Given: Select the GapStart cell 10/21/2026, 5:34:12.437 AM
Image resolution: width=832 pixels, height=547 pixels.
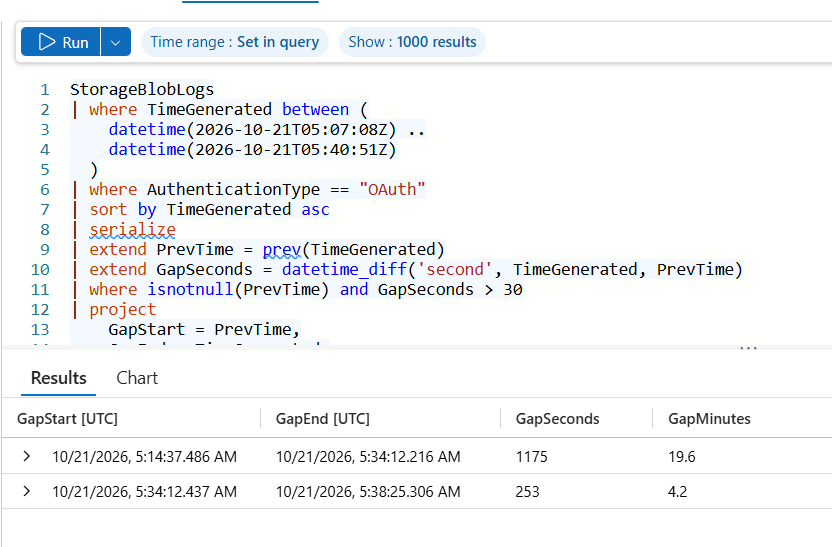Looking at the screenshot, I should [144, 491].
